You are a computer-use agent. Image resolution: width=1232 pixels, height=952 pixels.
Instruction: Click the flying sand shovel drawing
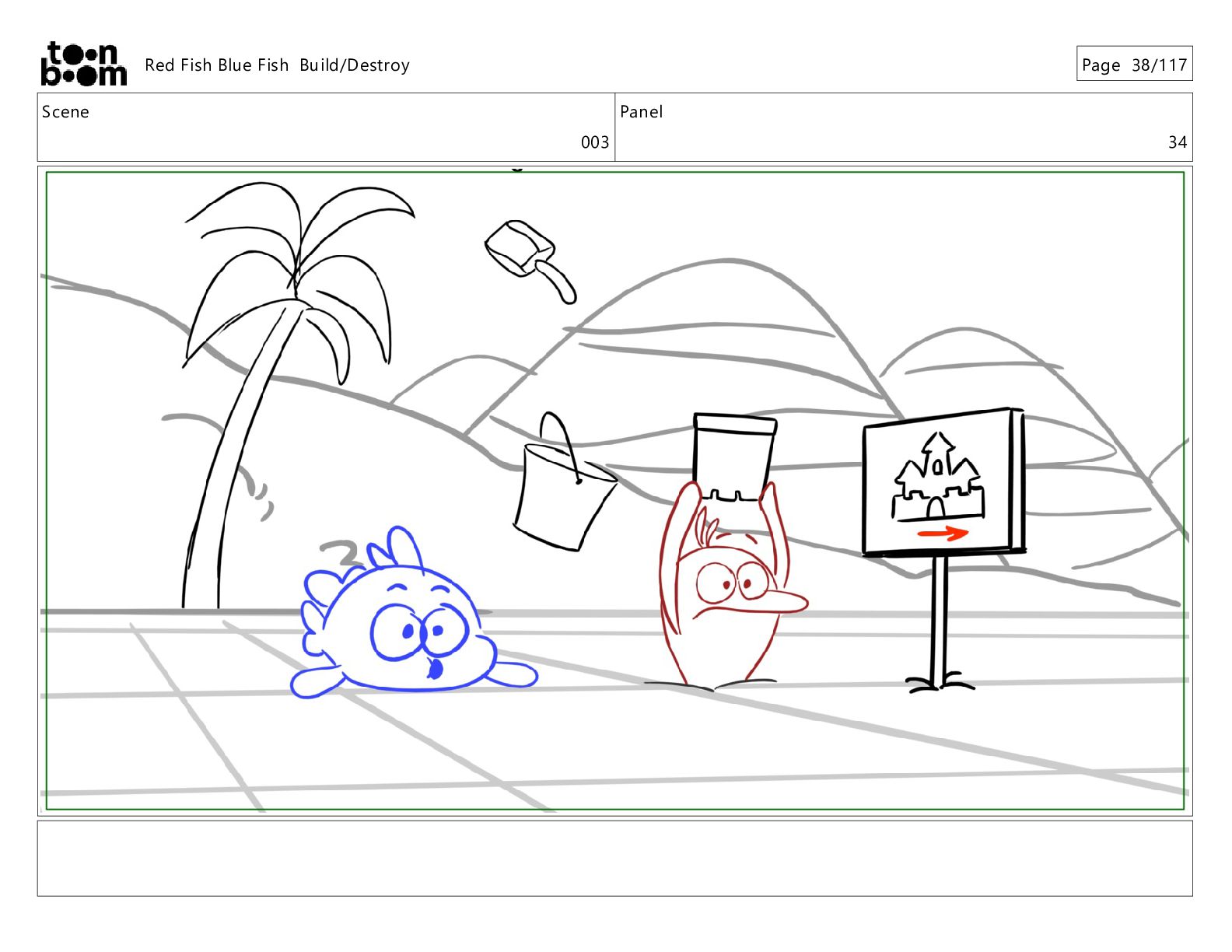click(x=531, y=261)
